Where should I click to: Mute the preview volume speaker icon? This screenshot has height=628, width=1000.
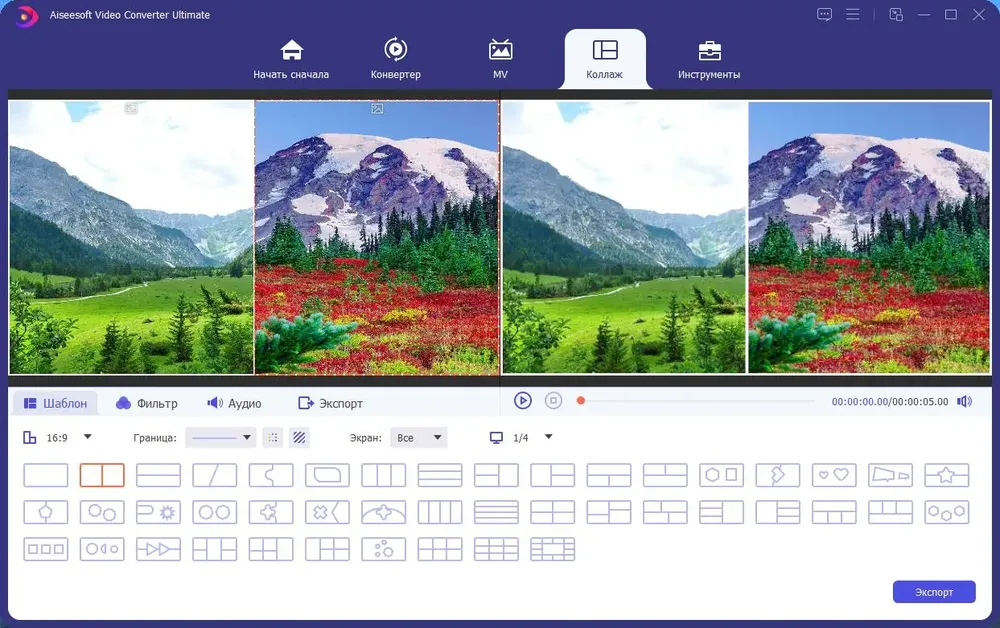[964, 401]
